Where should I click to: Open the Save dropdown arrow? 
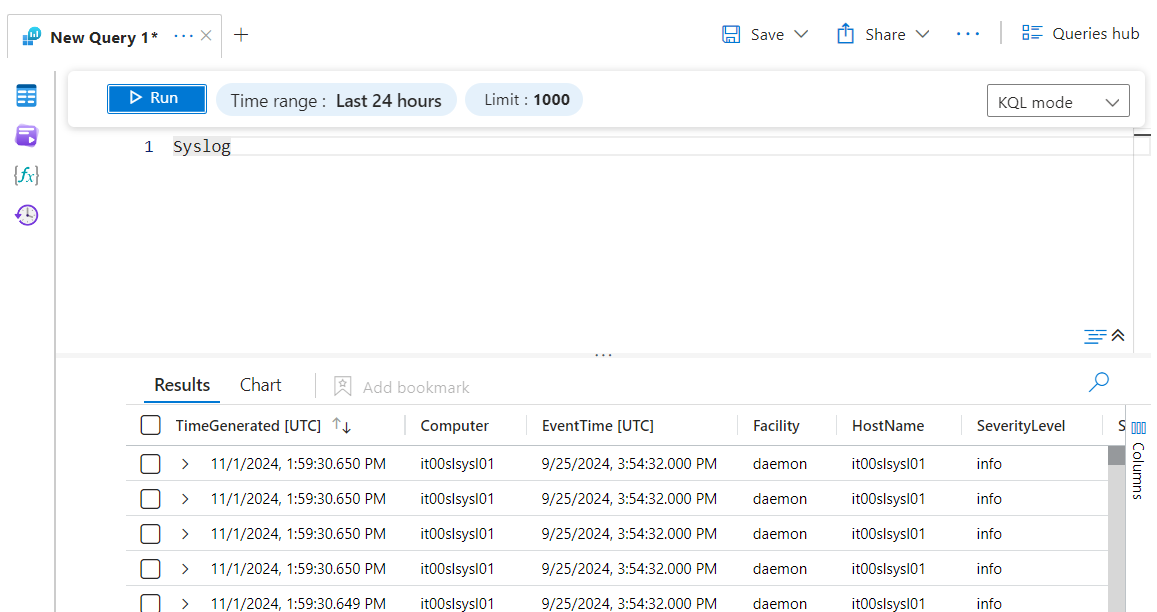(x=801, y=35)
